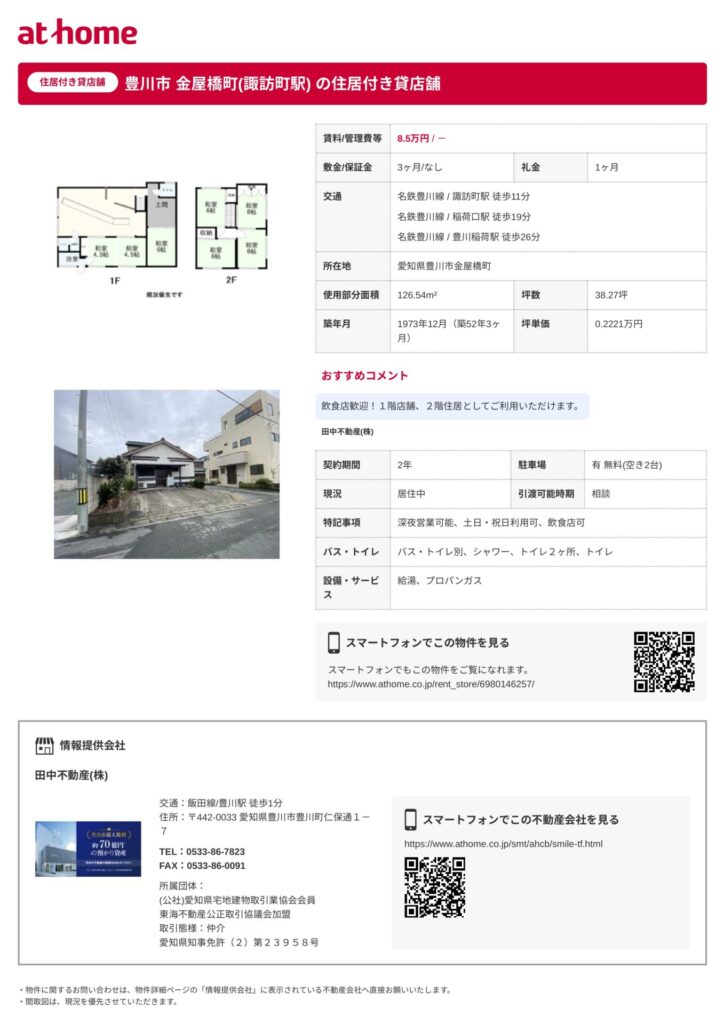The image size is (724, 1024).
Task: Click the page title 豊川市 金屋橋町(諏訪町駅) の住居付き貸店舗
Action: point(282,84)
